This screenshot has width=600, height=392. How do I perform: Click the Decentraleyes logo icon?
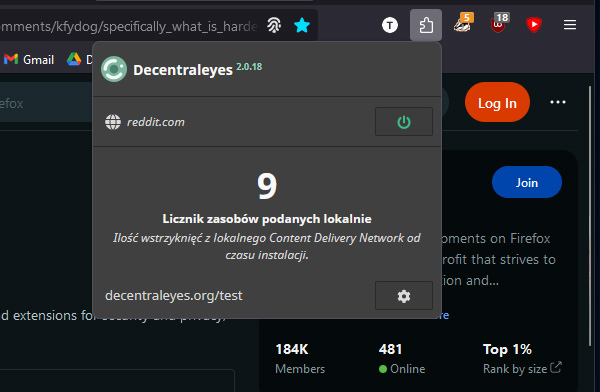pyautogui.click(x=114, y=69)
